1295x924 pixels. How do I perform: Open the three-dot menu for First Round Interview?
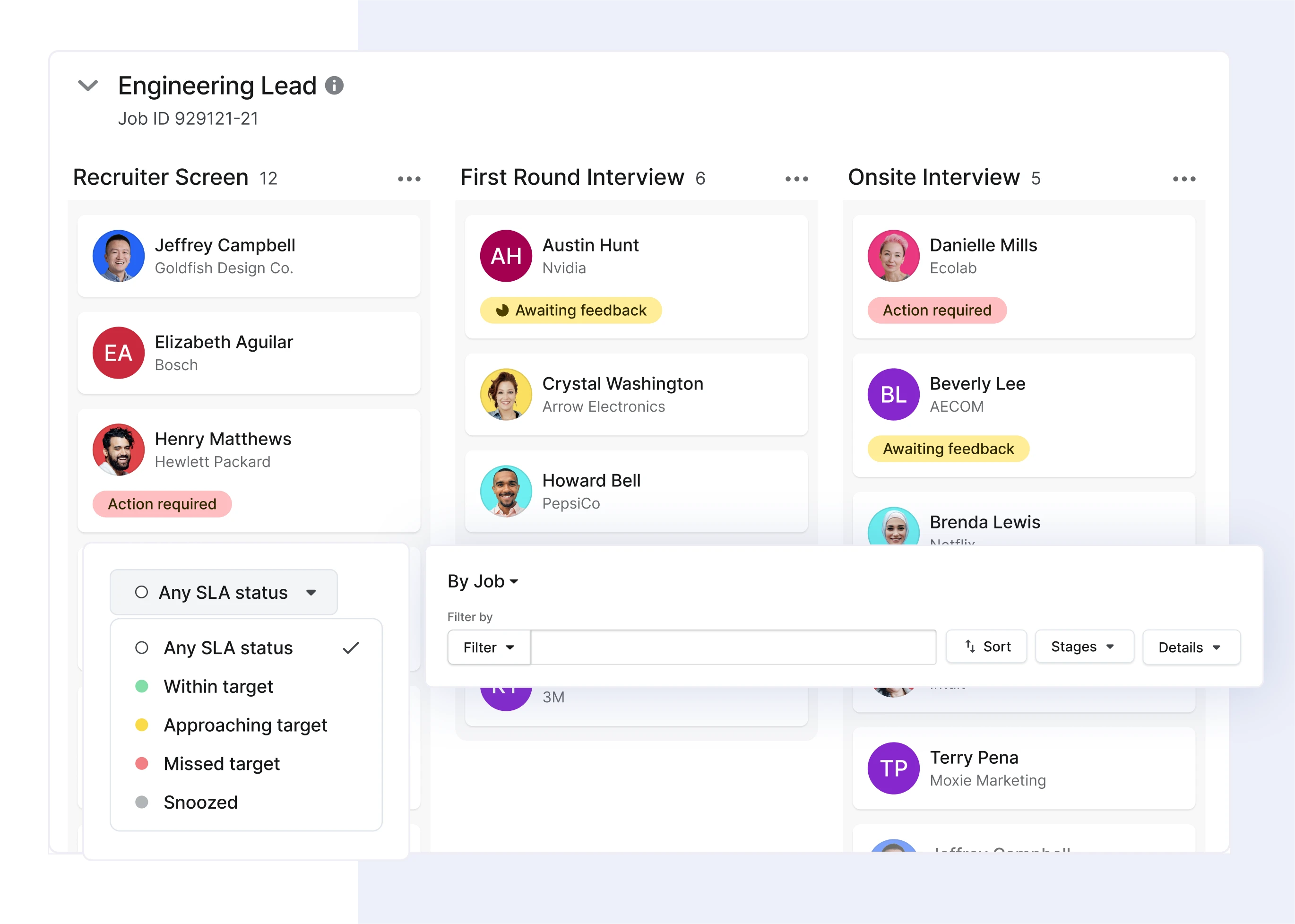[x=796, y=180]
